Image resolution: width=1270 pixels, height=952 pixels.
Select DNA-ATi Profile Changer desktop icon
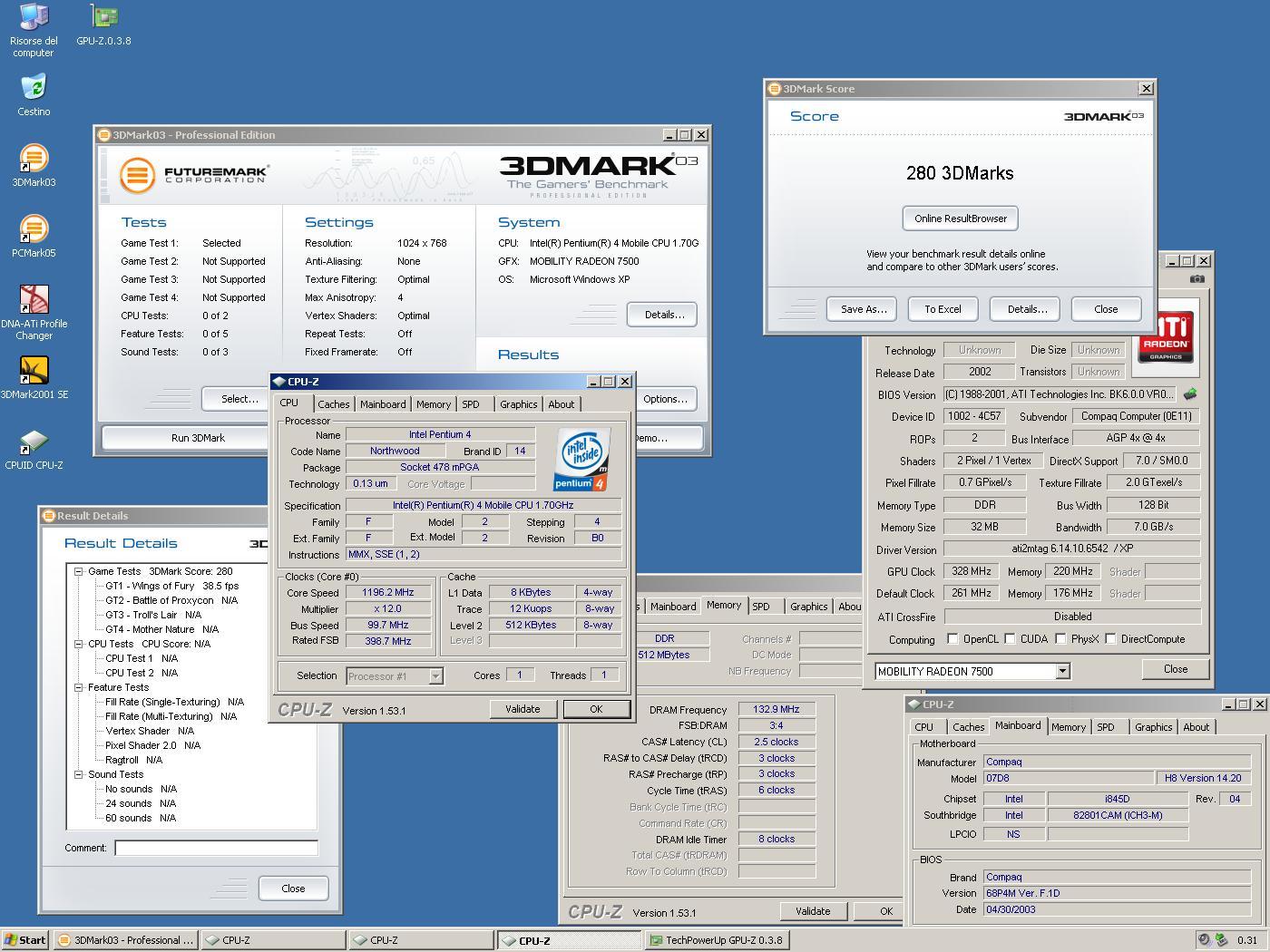click(x=34, y=313)
